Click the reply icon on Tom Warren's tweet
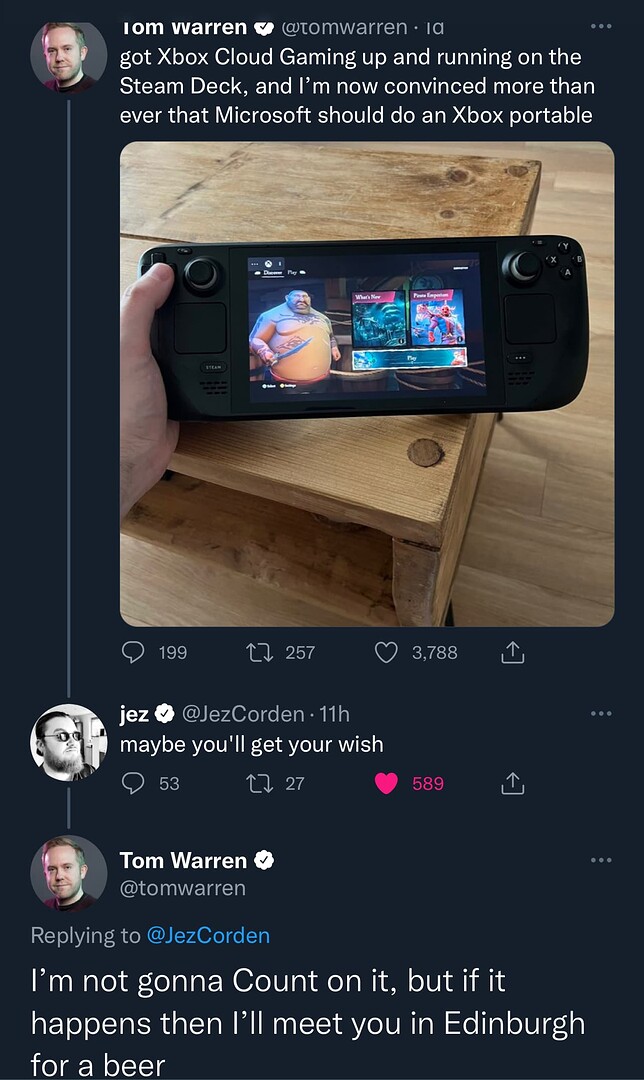The width and height of the screenshot is (644, 1080). 134,652
